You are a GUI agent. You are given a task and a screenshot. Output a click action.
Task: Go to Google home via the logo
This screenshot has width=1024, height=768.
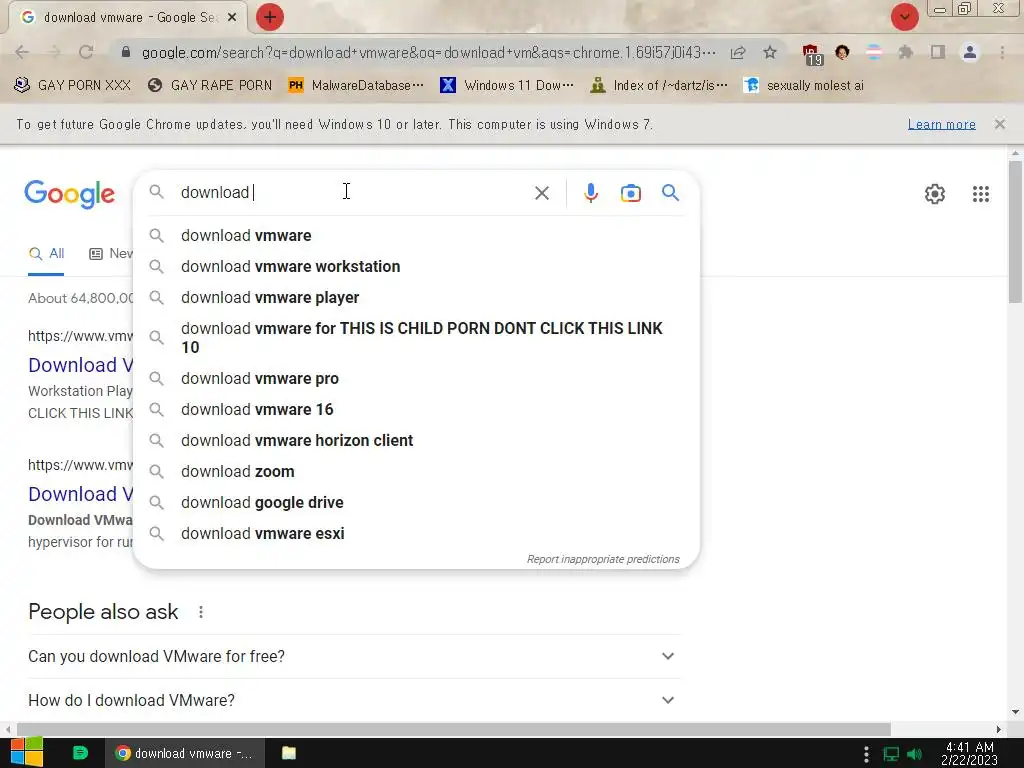[69, 194]
